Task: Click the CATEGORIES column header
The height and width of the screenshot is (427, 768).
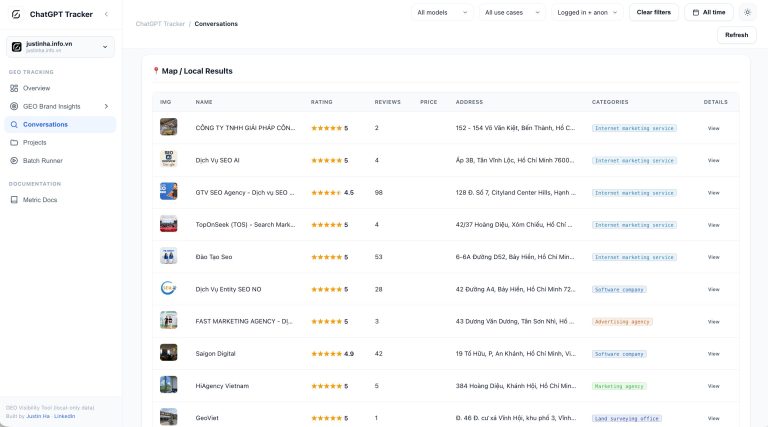Action: pos(610,102)
